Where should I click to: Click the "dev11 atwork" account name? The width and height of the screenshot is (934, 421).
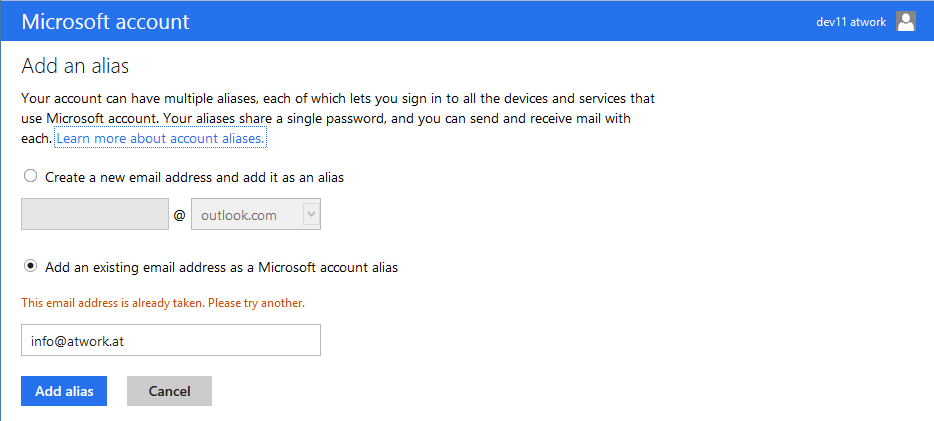(x=851, y=22)
